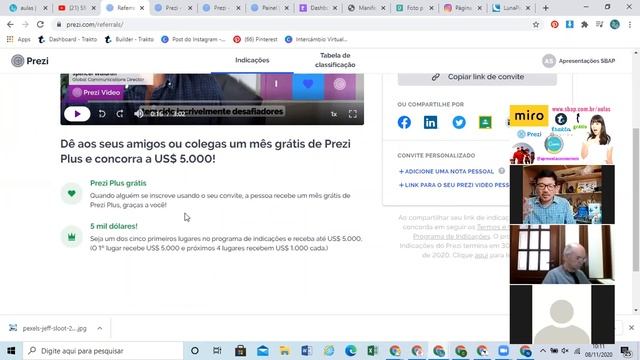
Task: Click Adicione uma nota pessoal link
Action: coord(446,171)
